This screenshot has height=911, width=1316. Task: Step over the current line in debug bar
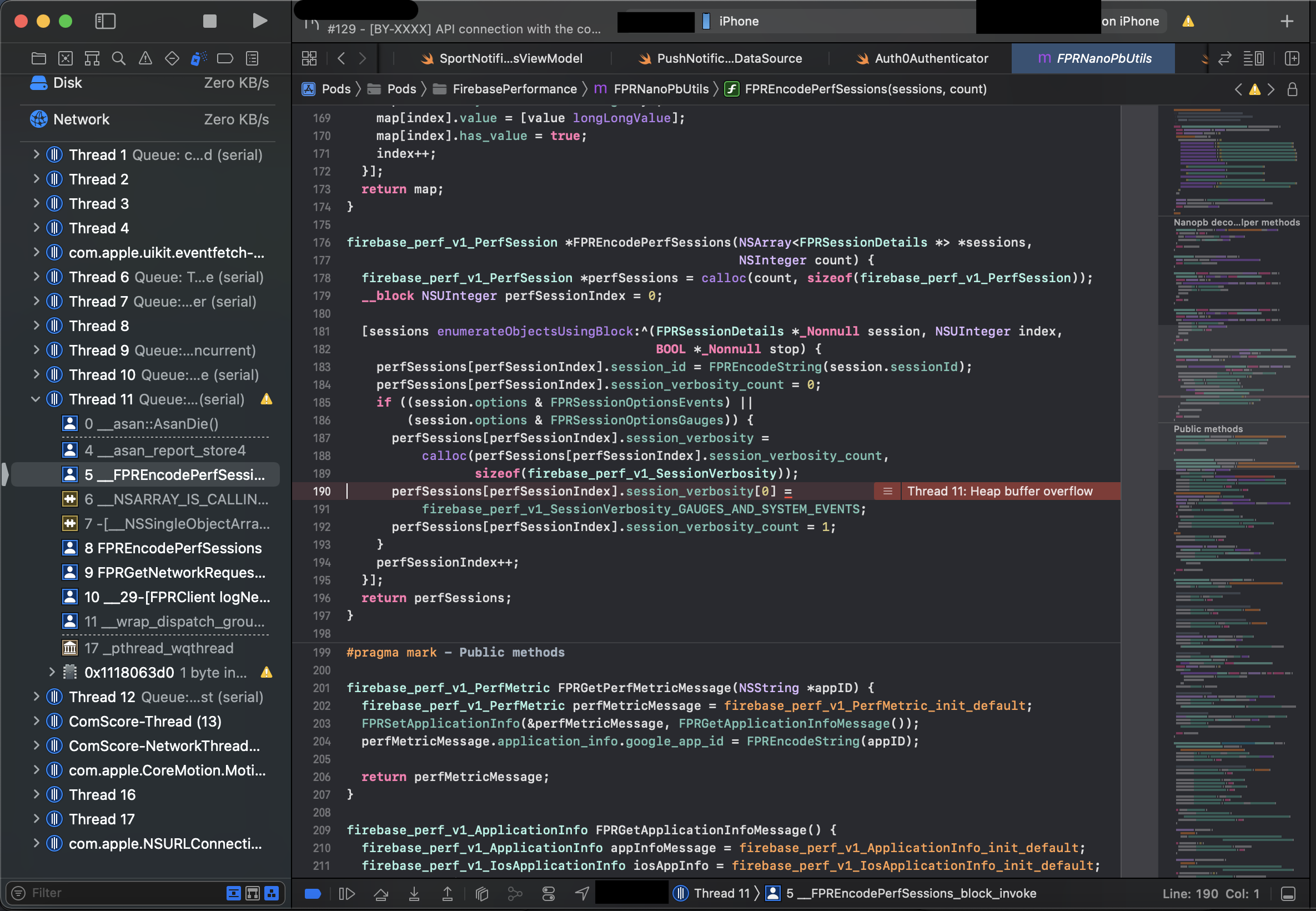381,893
